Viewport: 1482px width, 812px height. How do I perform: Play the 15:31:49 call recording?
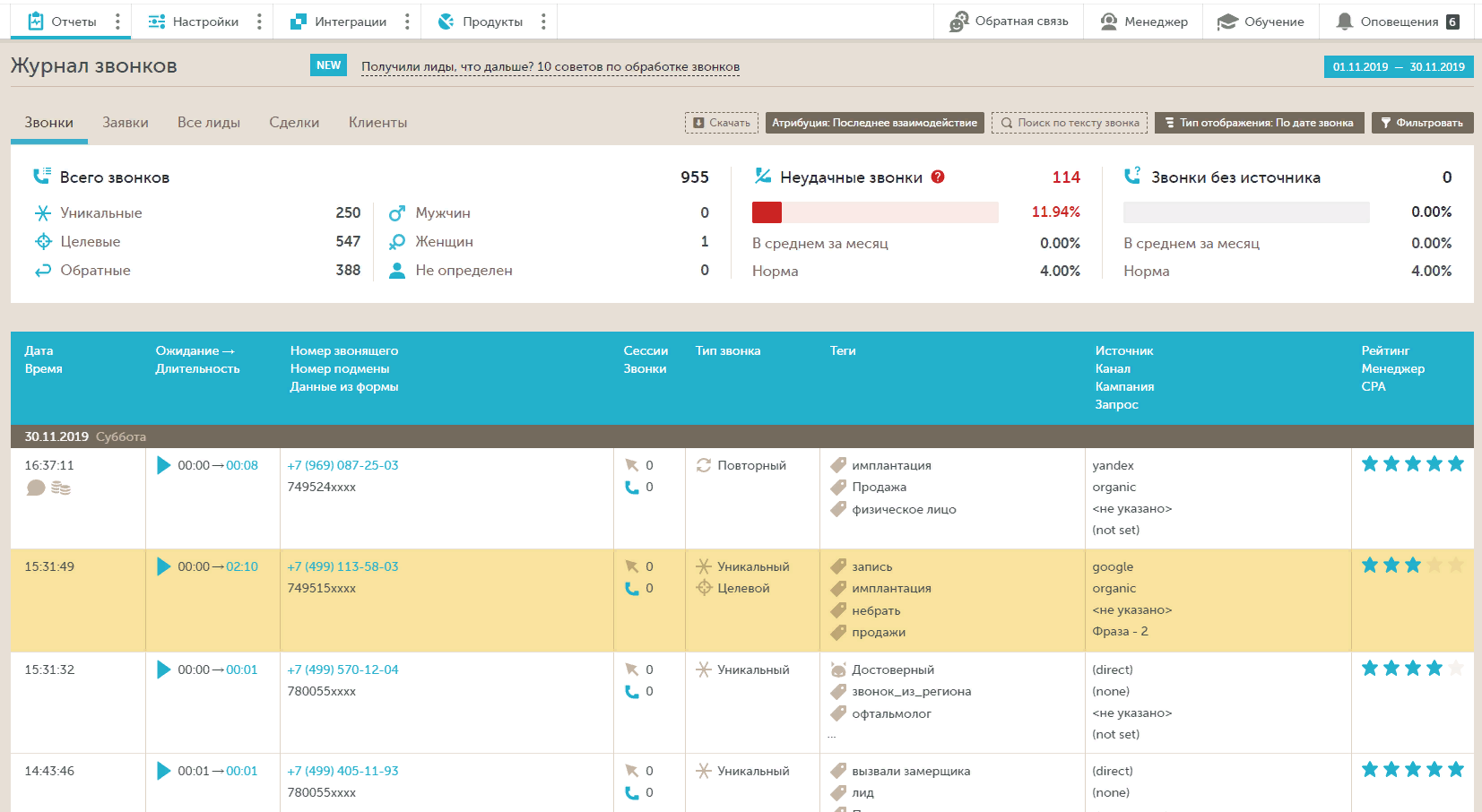(x=163, y=566)
